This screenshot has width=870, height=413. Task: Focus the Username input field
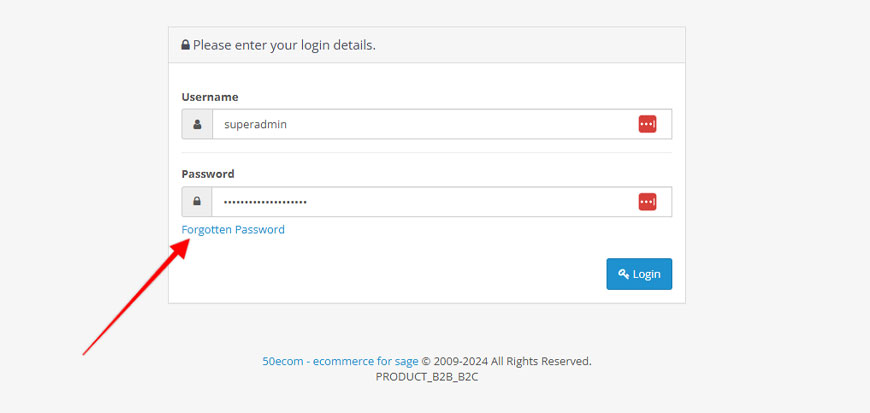pyautogui.click(x=442, y=124)
